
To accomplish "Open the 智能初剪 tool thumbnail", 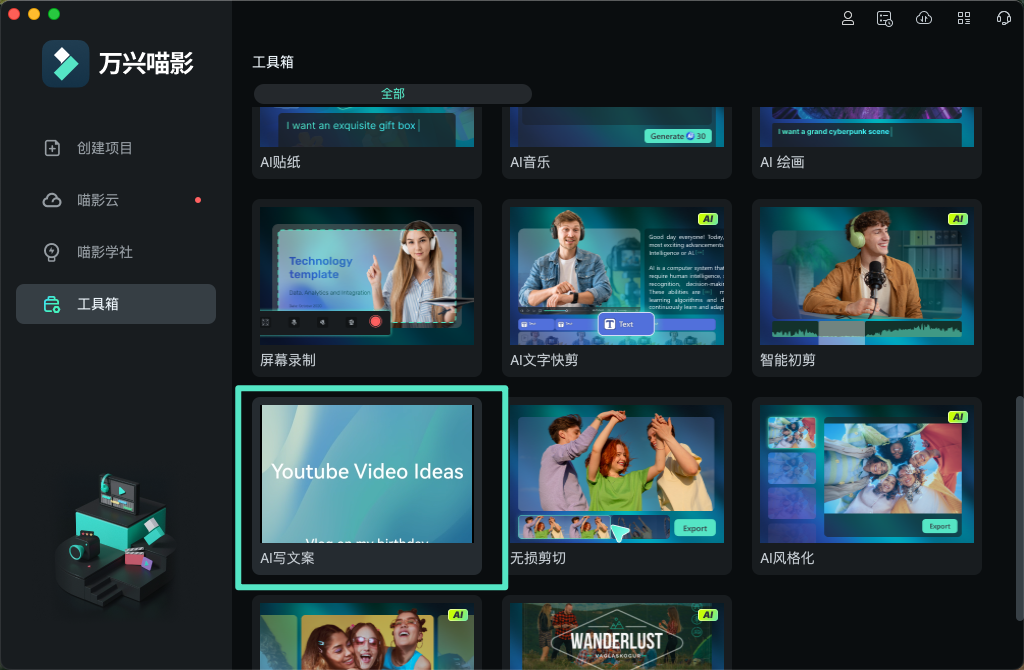I will (x=867, y=276).
